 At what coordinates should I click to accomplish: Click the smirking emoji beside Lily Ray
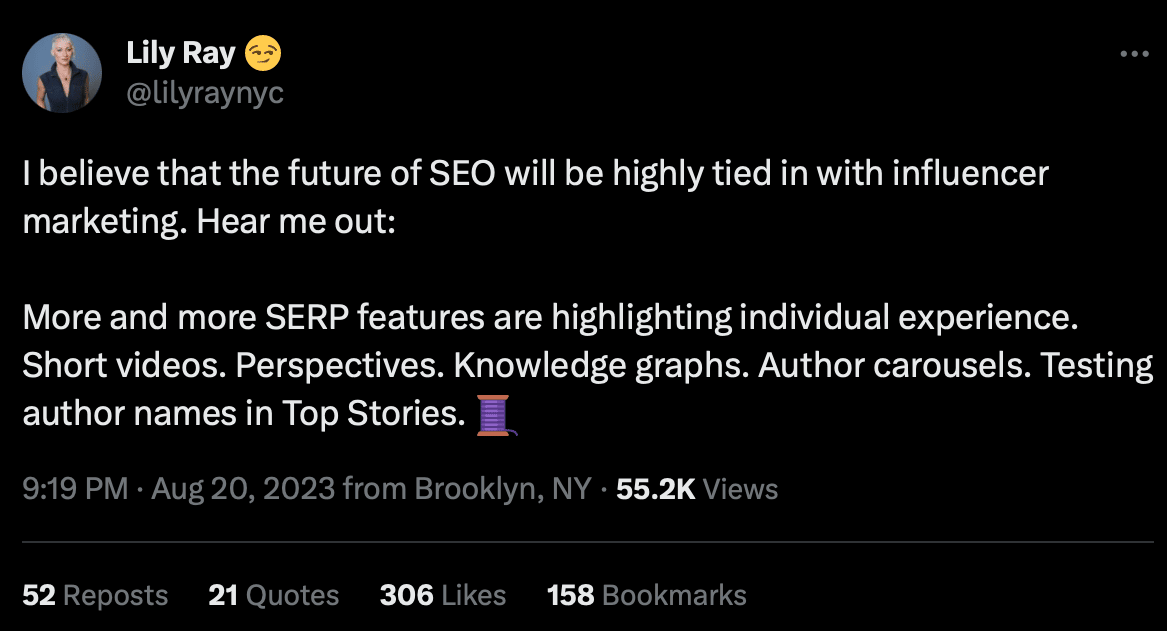coord(263,54)
